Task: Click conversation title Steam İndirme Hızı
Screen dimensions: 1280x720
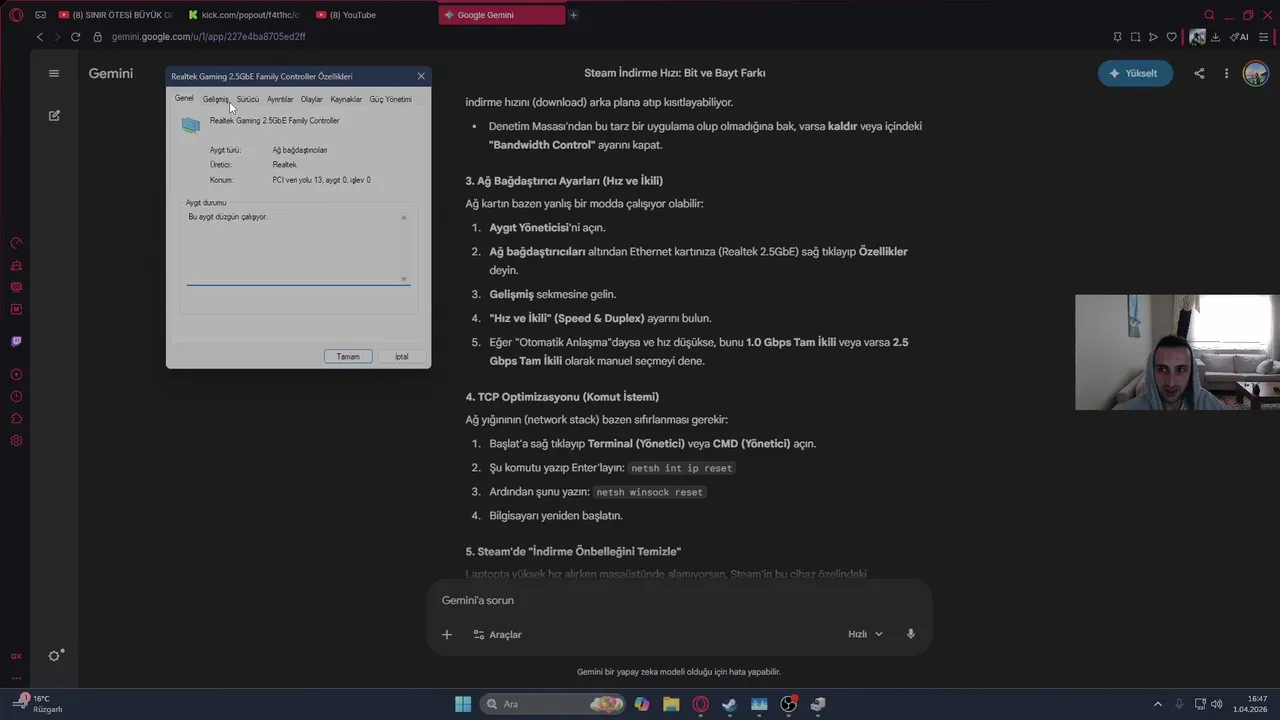Action: (675, 73)
